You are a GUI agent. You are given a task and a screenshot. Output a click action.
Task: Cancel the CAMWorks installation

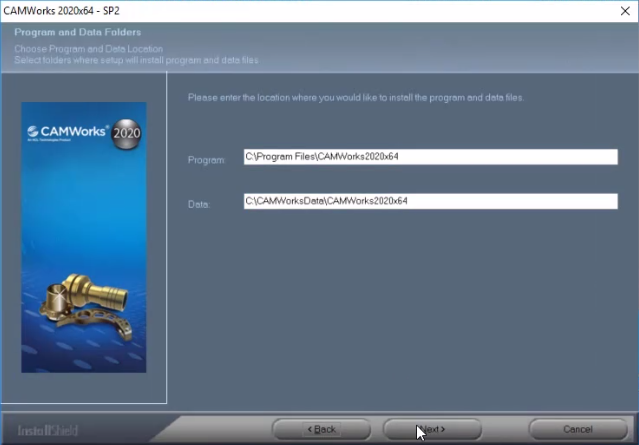pyautogui.click(x=578, y=429)
